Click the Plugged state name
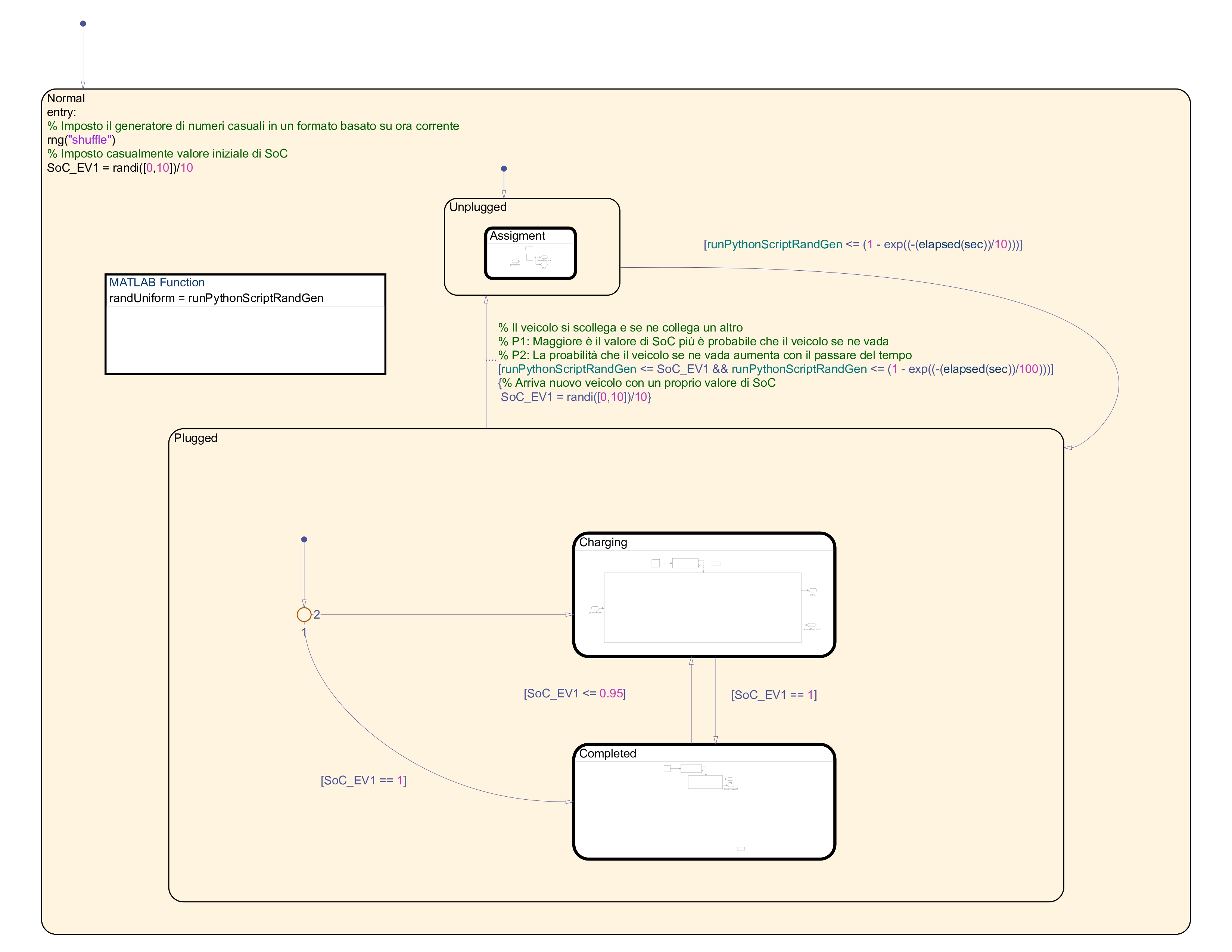Viewport: 1232px width, 952px height. [195, 438]
